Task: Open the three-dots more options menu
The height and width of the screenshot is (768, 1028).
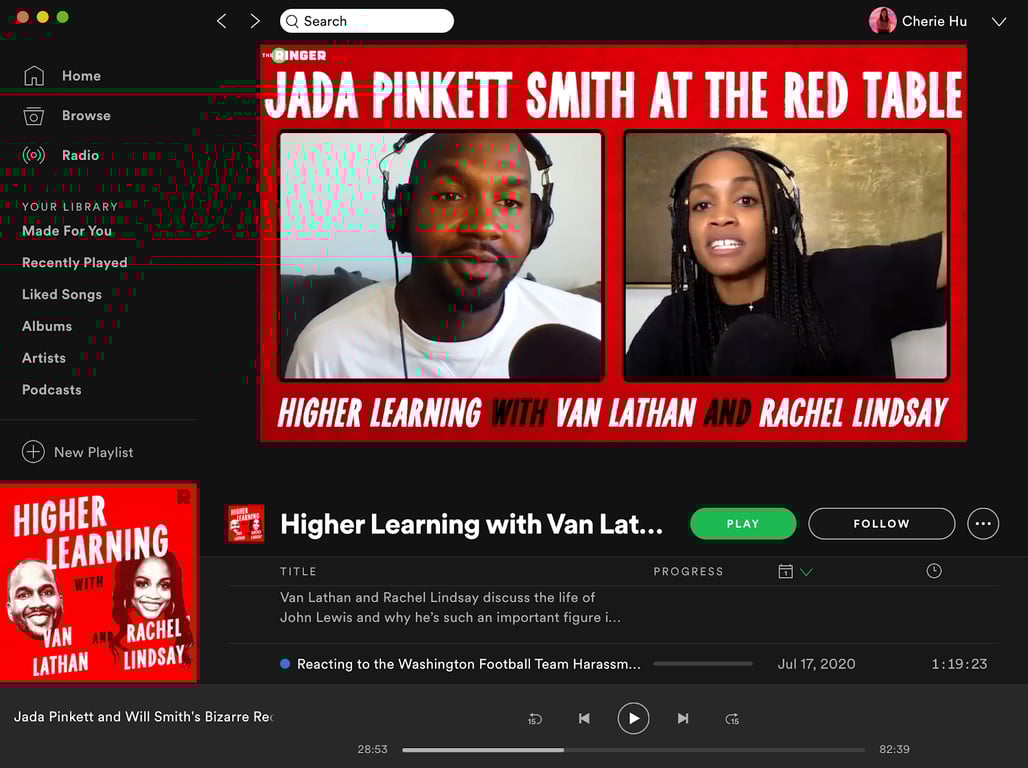Action: tap(983, 523)
